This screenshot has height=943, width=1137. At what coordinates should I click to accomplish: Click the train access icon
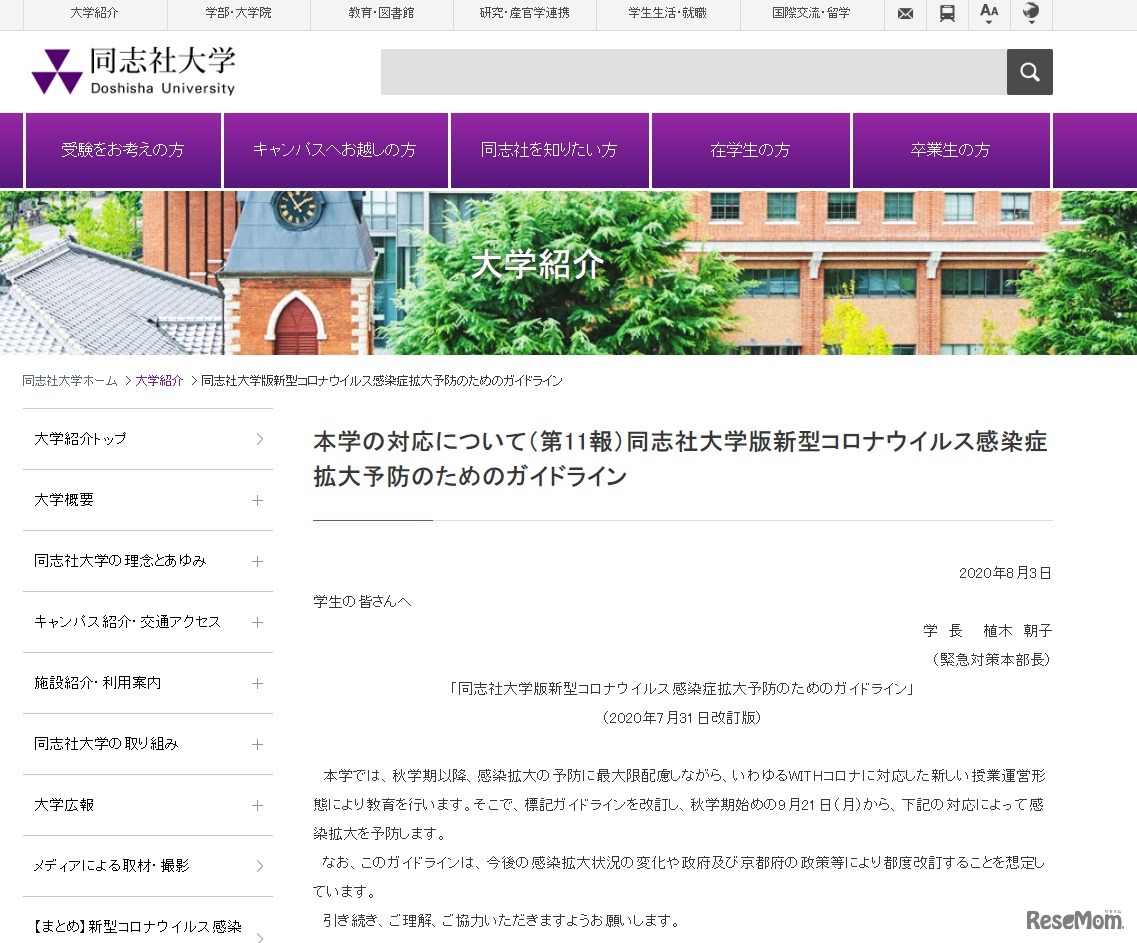coord(947,14)
